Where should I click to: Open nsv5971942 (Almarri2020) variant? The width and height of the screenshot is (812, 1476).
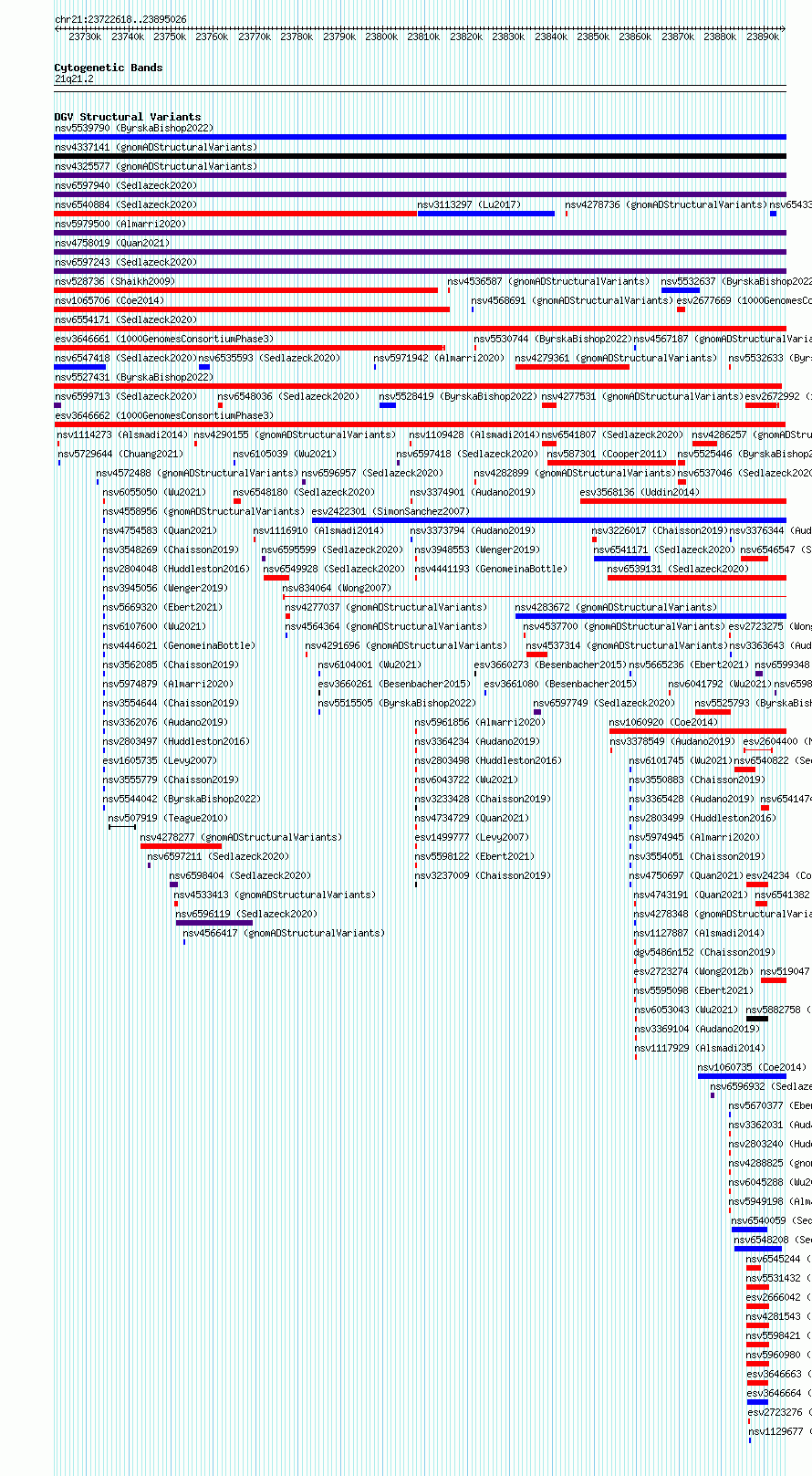(x=438, y=358)
